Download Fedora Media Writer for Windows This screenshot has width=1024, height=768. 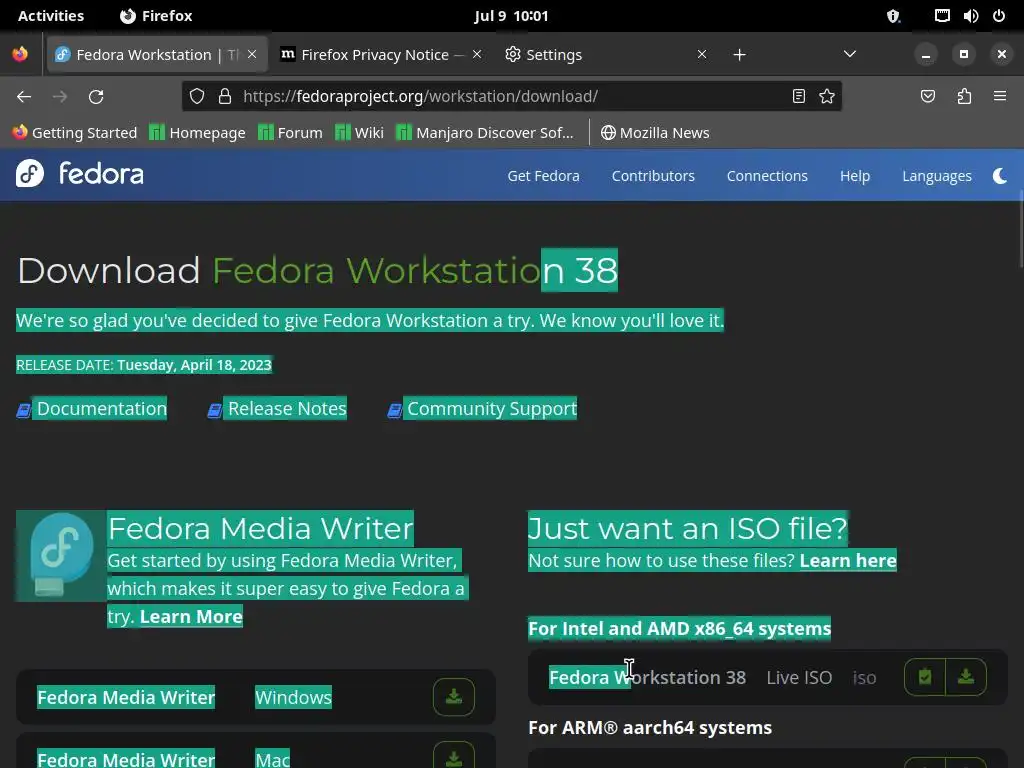[x=454, y=697]
